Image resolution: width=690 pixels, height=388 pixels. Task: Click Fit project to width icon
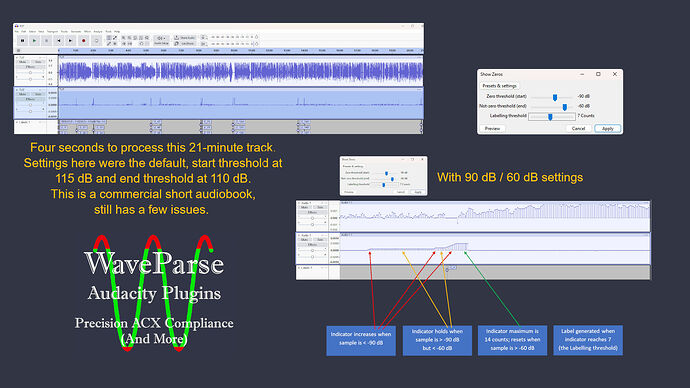pyautogui.click(x=141, y=38)
